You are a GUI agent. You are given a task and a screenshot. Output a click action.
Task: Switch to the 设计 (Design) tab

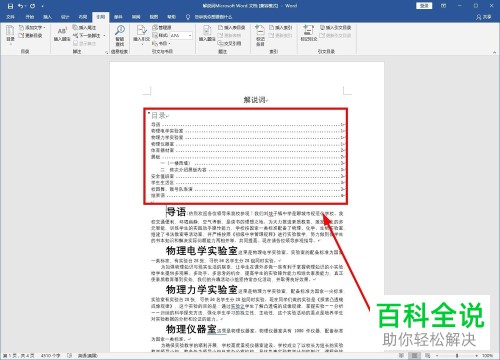point(65,17)
